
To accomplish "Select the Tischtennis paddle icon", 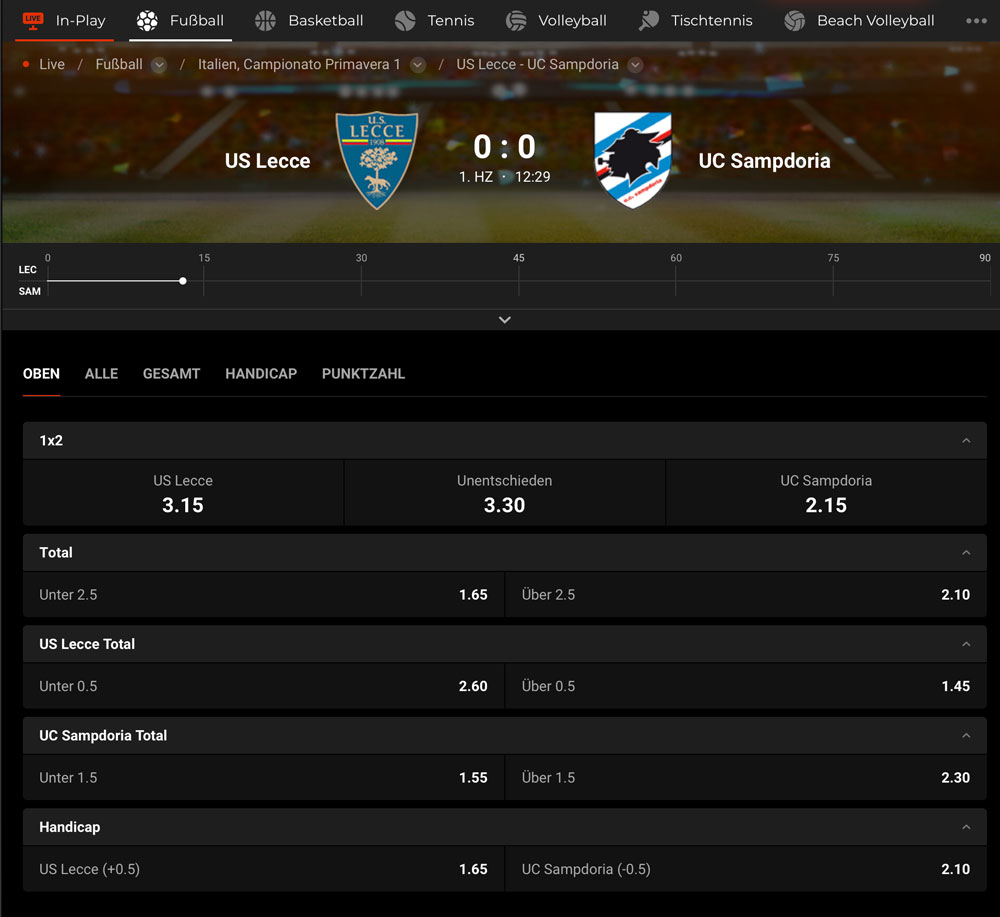I will pos(649,20).
